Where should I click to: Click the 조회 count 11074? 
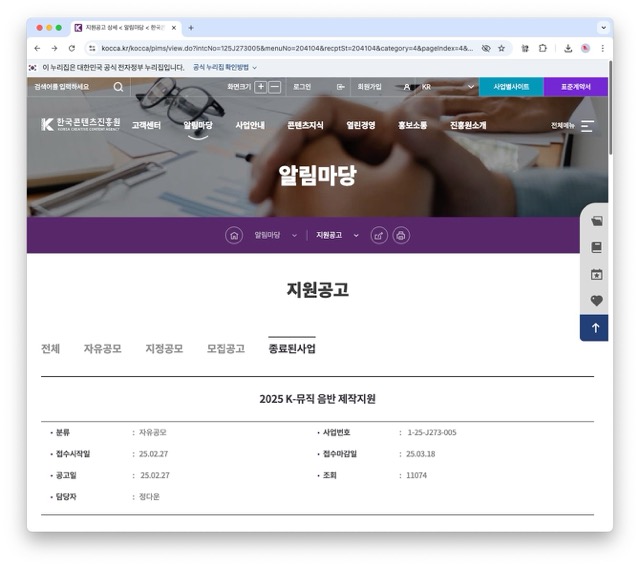[x=416, y=476]
